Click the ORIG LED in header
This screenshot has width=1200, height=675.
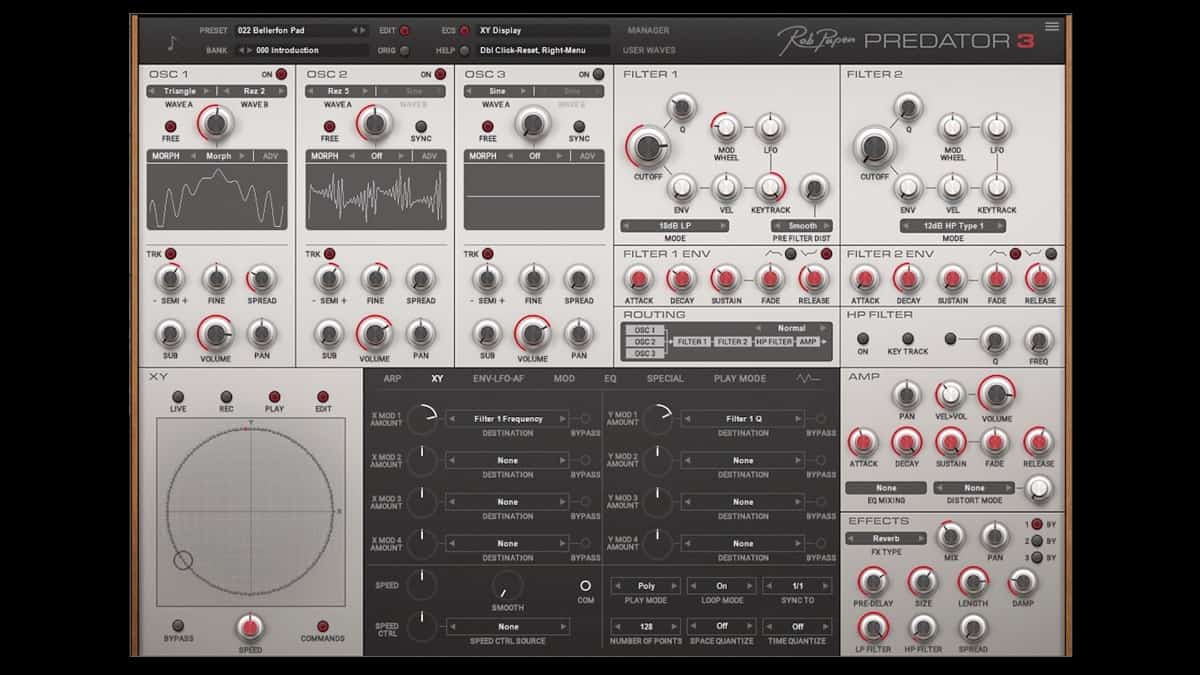(404, 50)
